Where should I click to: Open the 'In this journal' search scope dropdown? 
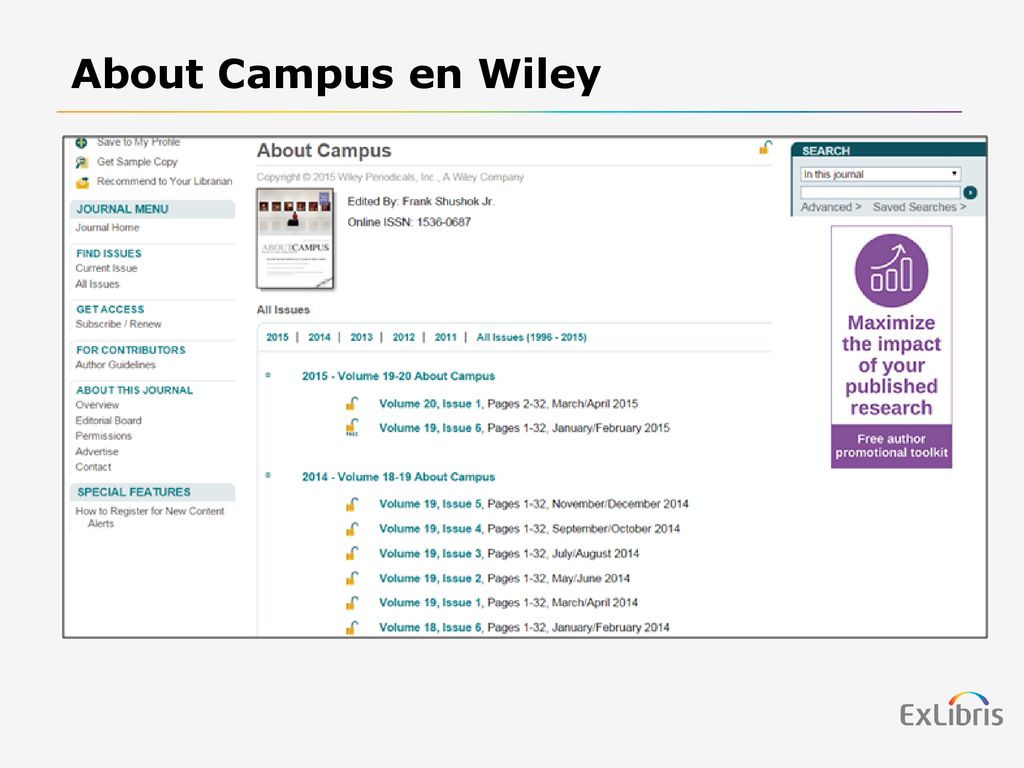pos(880,174)
